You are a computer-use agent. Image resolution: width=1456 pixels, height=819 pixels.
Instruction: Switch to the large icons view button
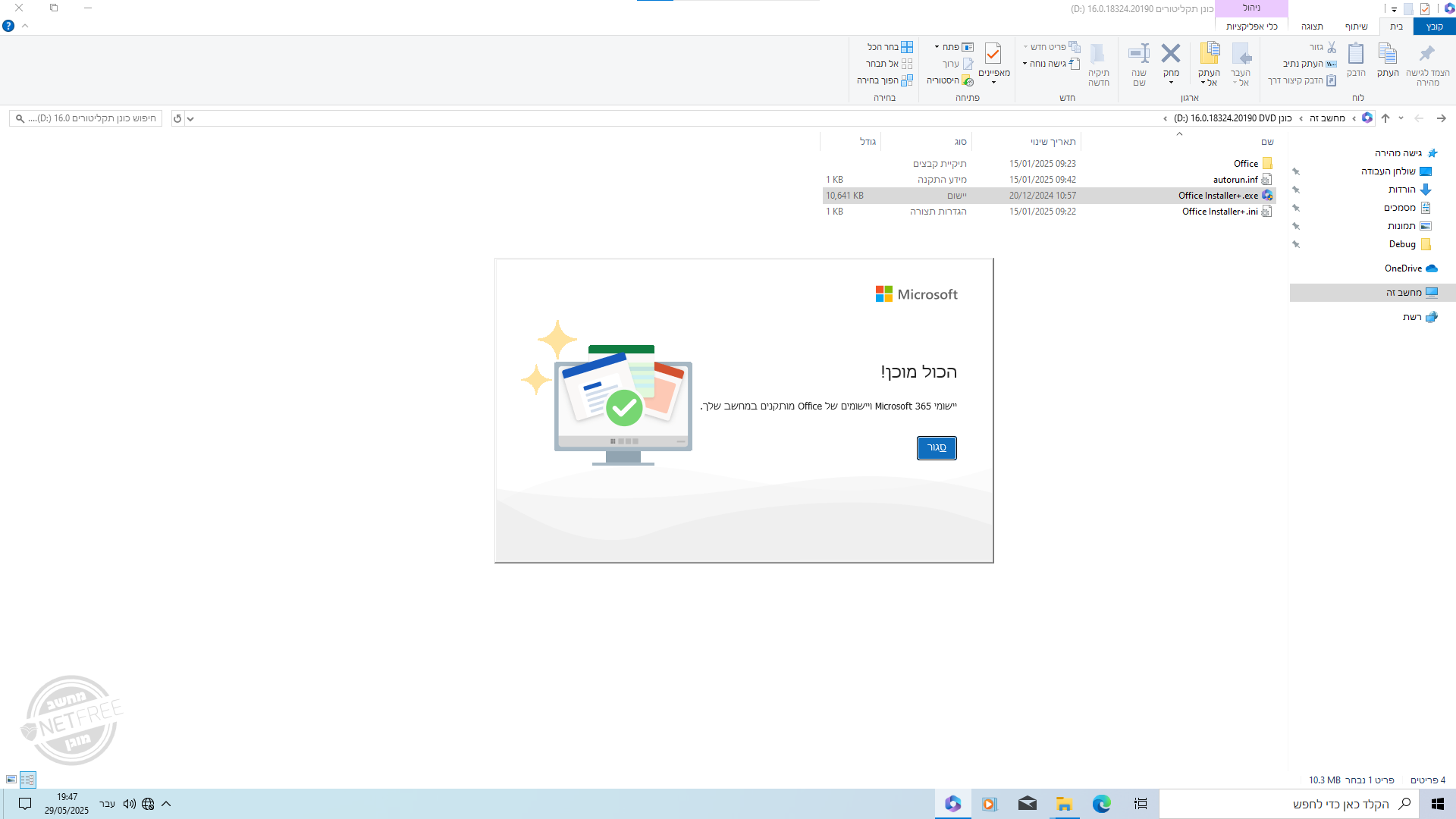(11, 779)
